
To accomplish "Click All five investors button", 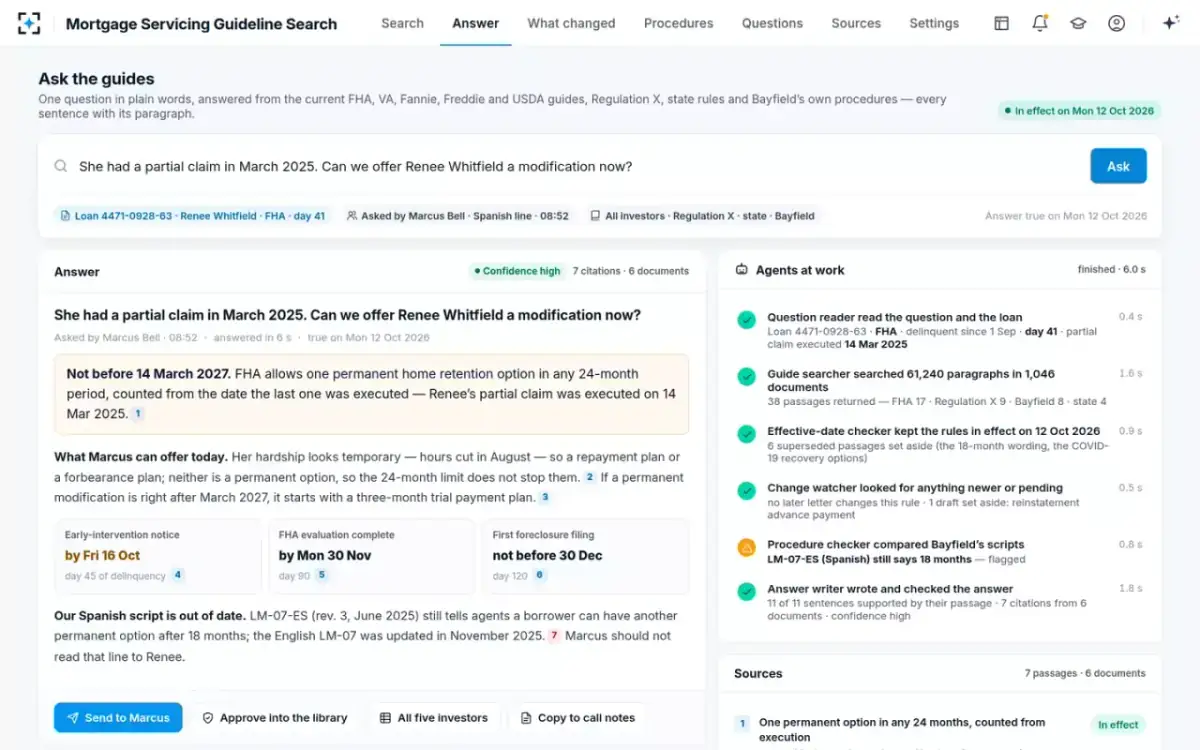I will pos(434,718).
